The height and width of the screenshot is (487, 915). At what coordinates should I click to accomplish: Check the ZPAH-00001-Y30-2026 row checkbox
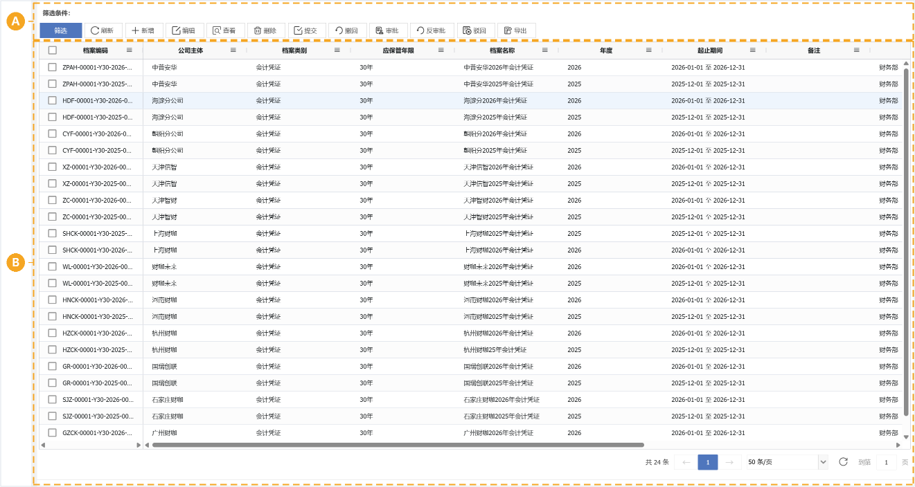[x=53, y=67]
